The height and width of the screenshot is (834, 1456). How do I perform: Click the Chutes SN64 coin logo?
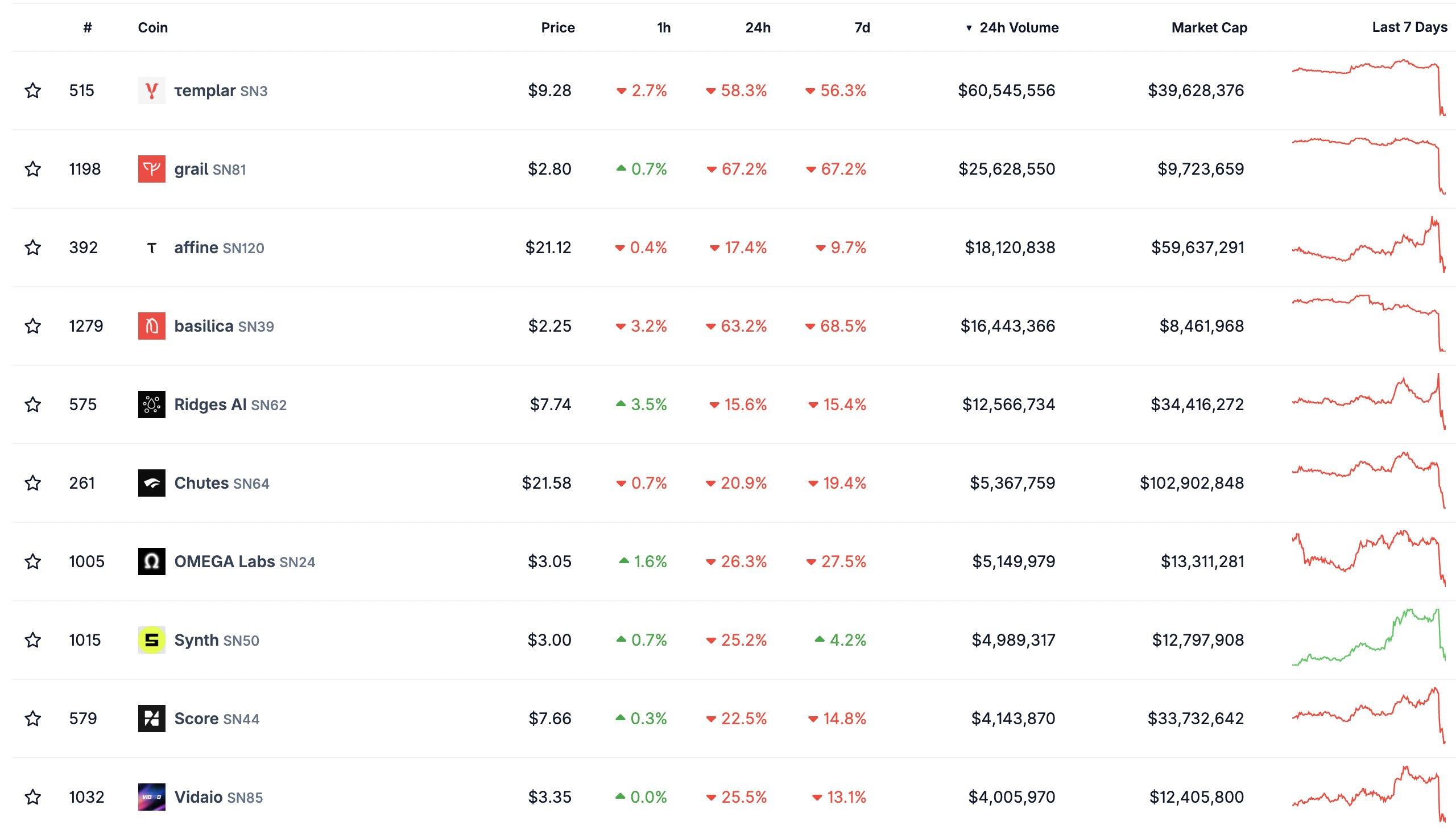151,483
